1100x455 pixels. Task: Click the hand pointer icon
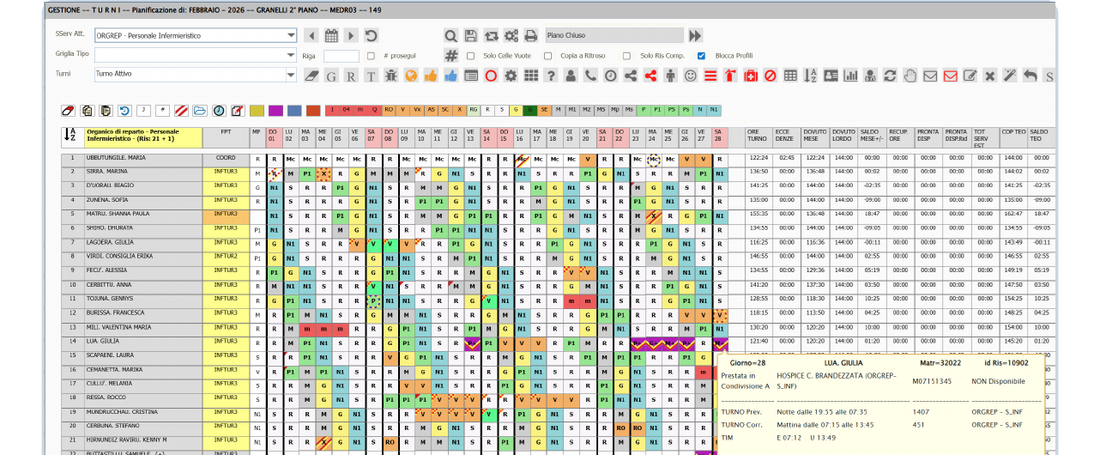[910, 76]
